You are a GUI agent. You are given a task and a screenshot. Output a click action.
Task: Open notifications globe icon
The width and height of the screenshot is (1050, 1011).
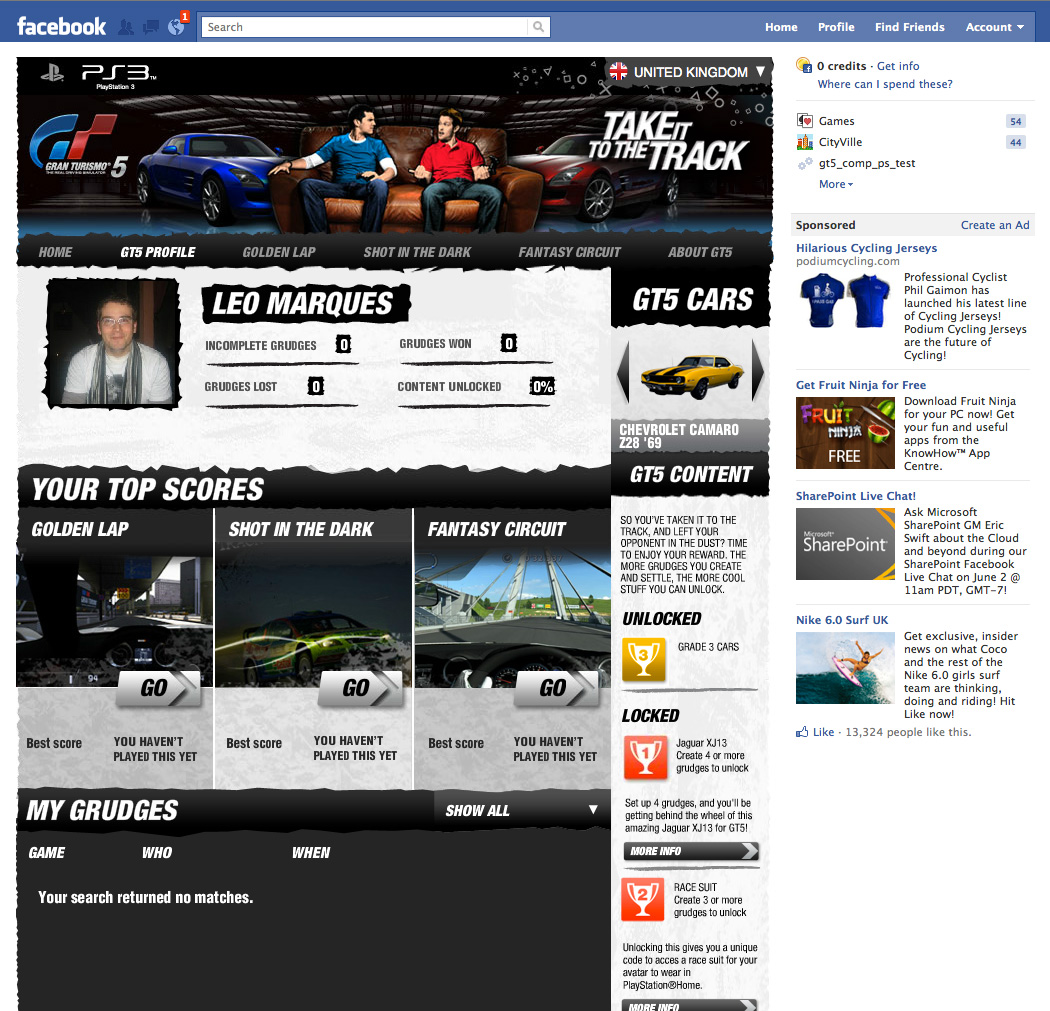[x=176, y=26]
